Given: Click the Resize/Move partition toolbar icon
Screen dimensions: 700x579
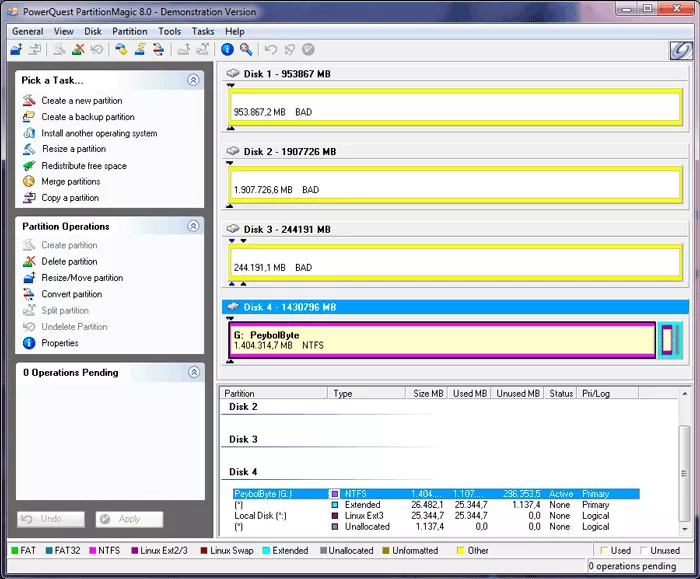Looking at the screenshot, I should [x=17, y=50].
